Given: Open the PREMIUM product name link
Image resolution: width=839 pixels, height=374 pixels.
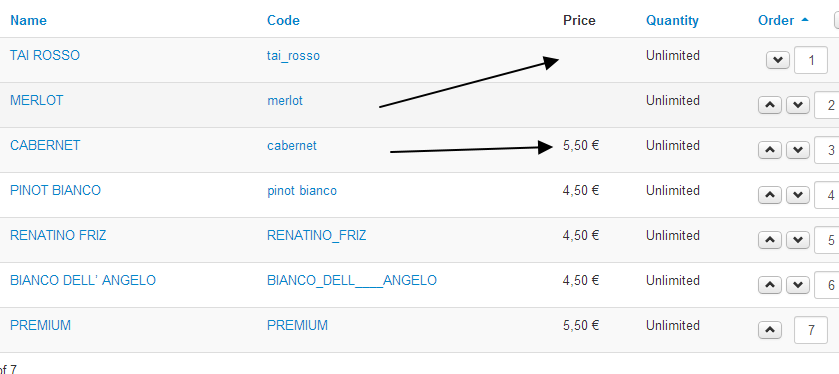Looking at the screenshot, I should point(41,325).
